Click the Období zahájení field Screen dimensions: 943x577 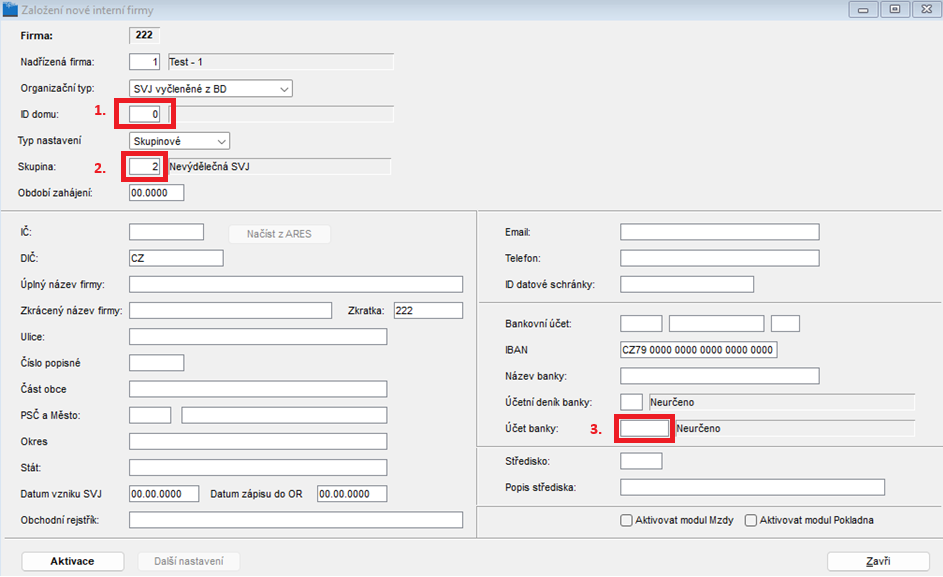tap(156, 193)
